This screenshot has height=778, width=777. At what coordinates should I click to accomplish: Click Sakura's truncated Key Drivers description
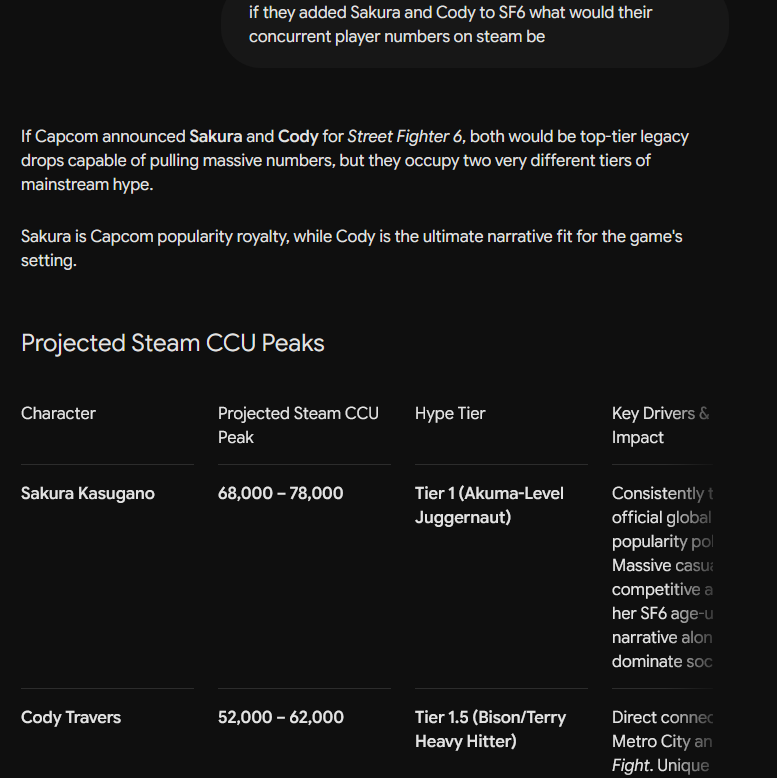coord(662,577)
